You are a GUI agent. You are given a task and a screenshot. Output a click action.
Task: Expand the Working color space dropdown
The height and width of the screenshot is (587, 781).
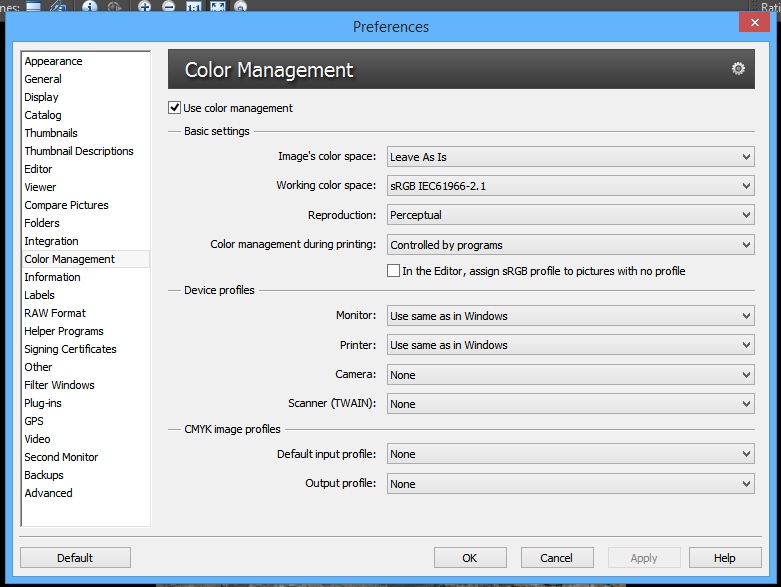(570, 186)
